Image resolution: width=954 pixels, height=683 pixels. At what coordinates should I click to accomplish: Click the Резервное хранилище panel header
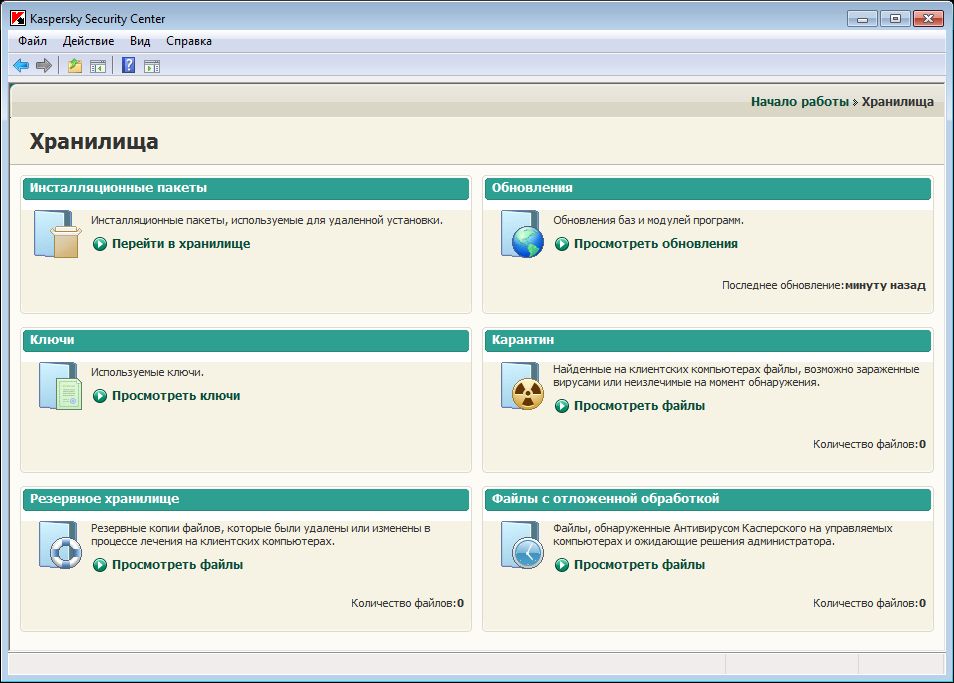coord(246,499)
